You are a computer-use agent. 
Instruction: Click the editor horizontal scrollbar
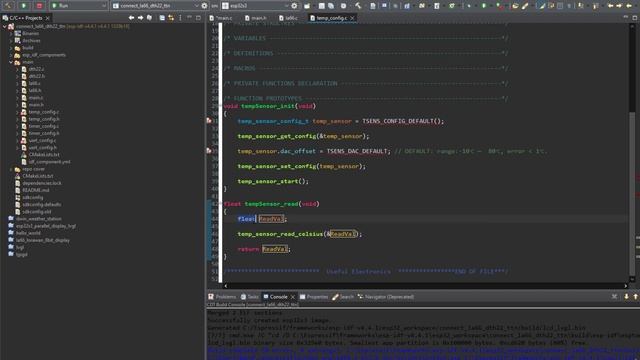[x=425, y=286]
